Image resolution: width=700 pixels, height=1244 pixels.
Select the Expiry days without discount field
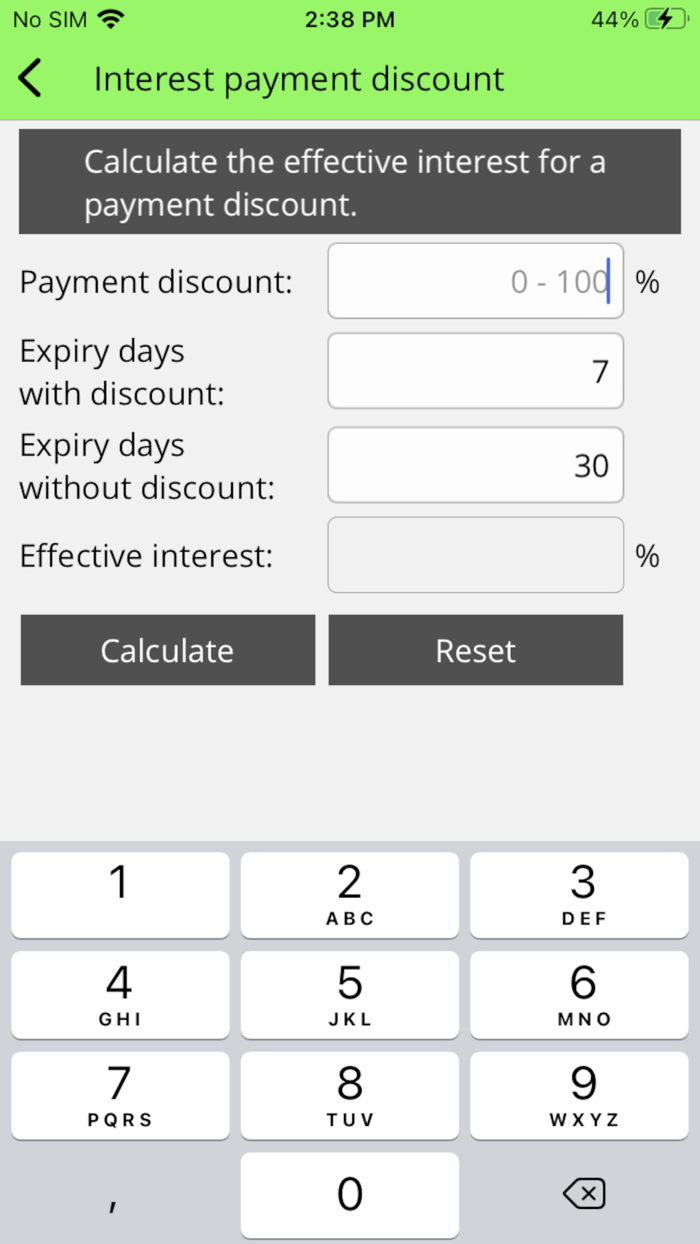pos(476,465)
